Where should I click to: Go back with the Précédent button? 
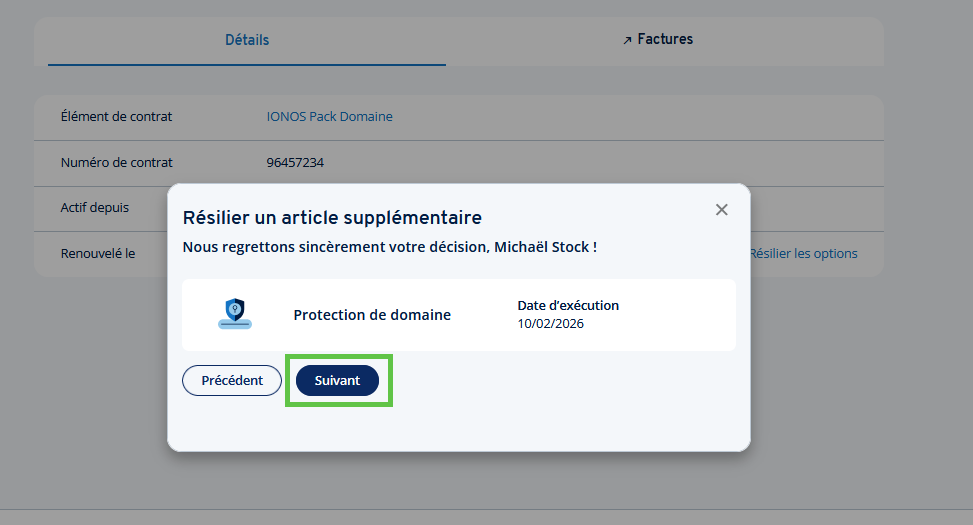pyautogui.click(x=232, y=381)
